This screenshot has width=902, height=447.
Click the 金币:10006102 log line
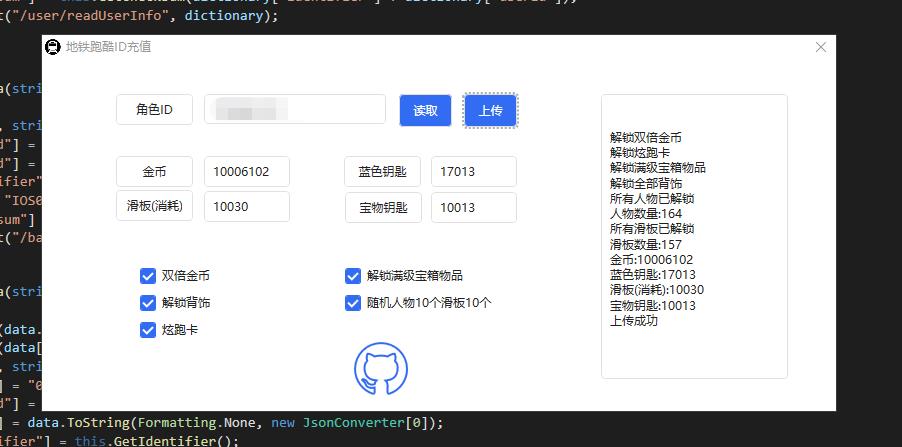point(652,259)
